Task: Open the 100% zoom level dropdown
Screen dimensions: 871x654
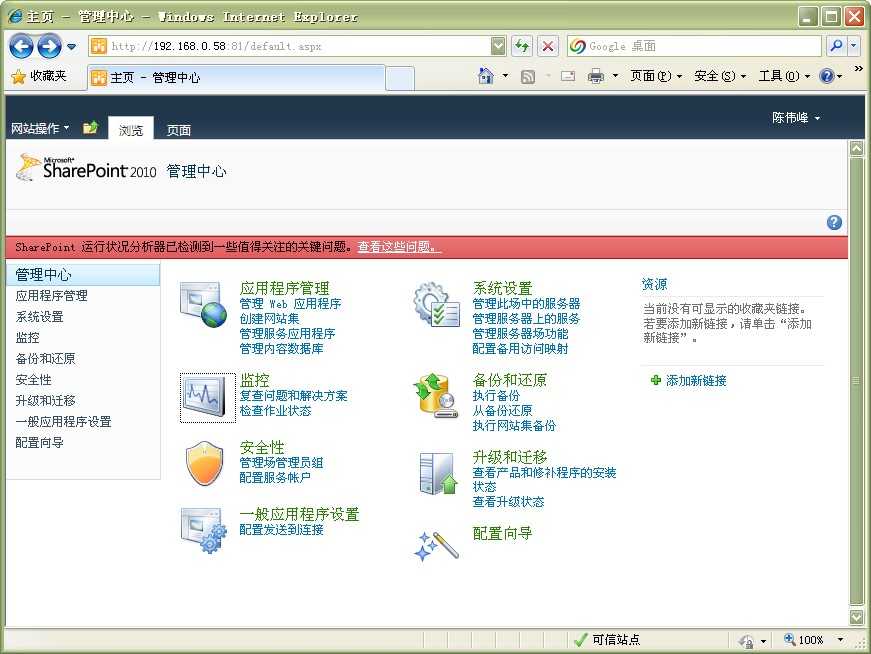Action: click(840, 640)
